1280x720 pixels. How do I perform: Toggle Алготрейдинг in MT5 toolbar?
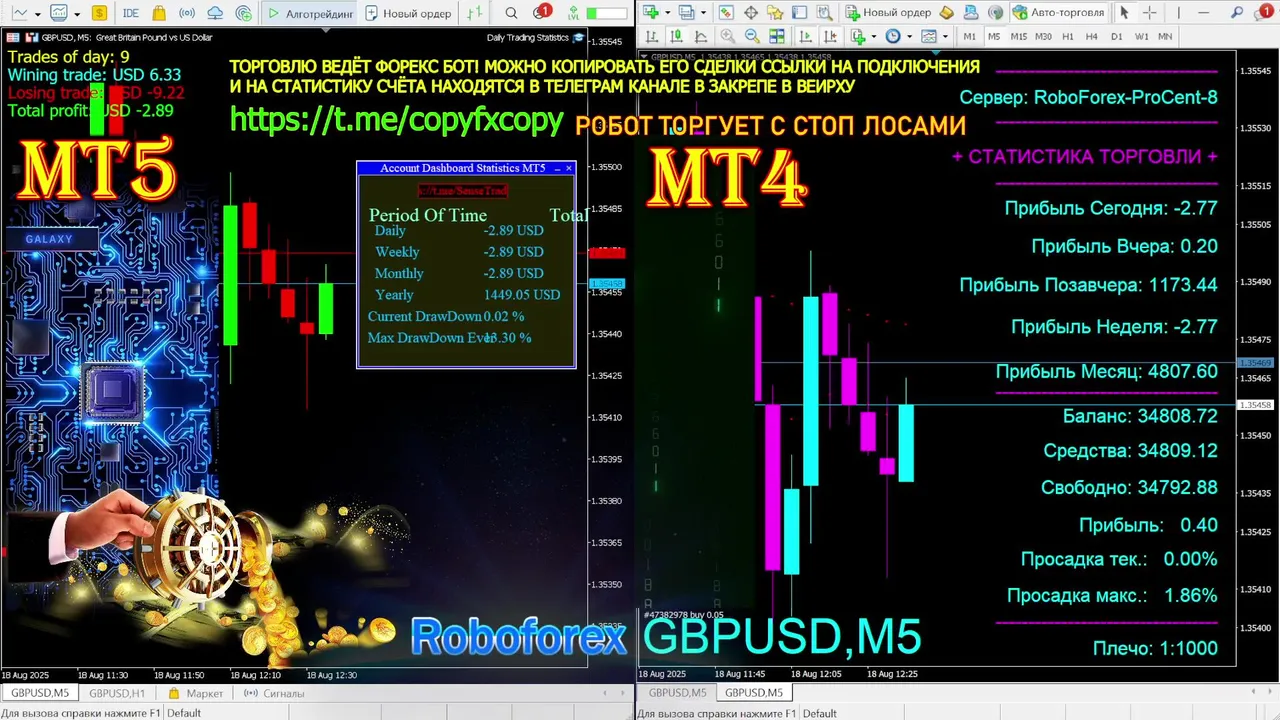(x=309, y=13)
